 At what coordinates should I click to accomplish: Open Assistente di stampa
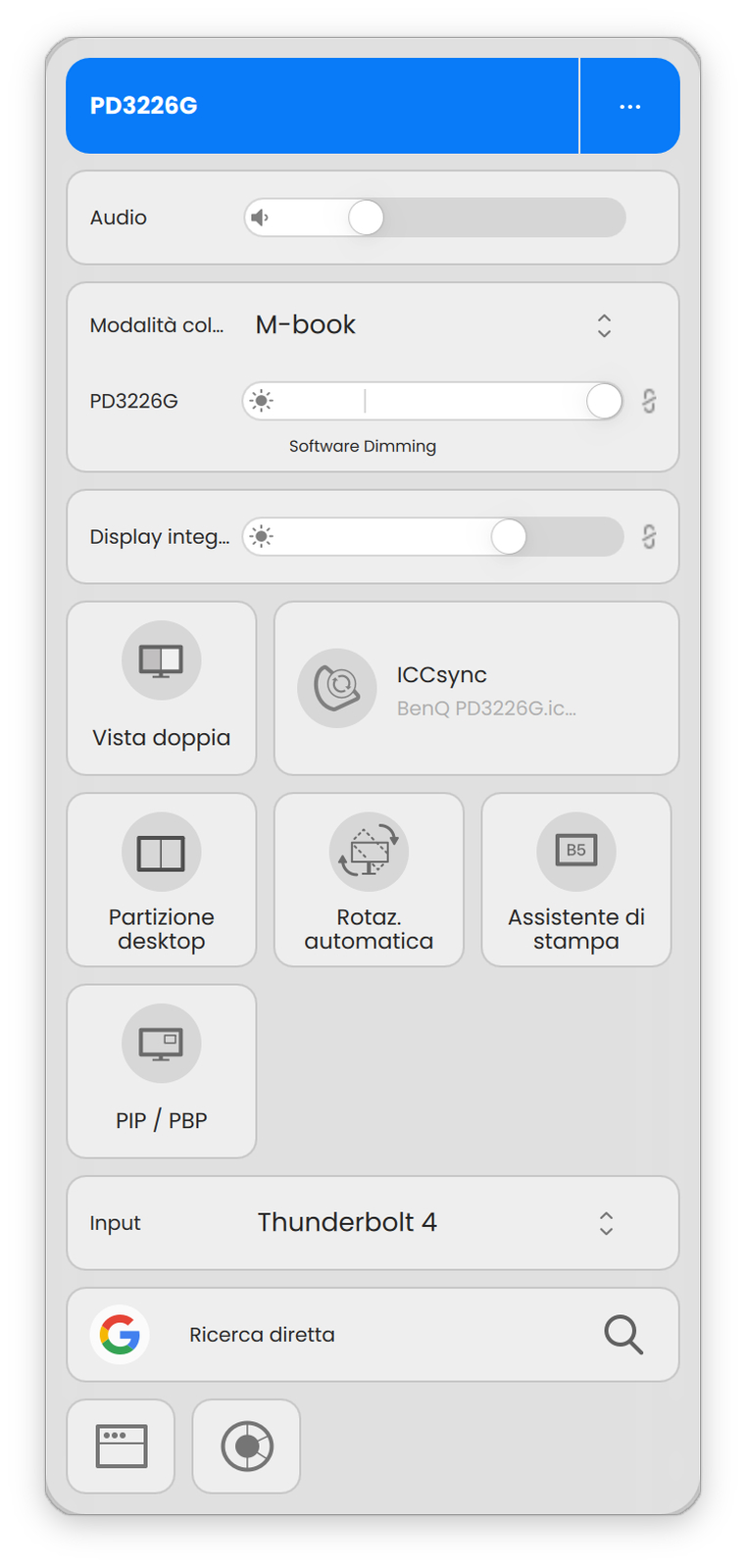click(575, 879)
